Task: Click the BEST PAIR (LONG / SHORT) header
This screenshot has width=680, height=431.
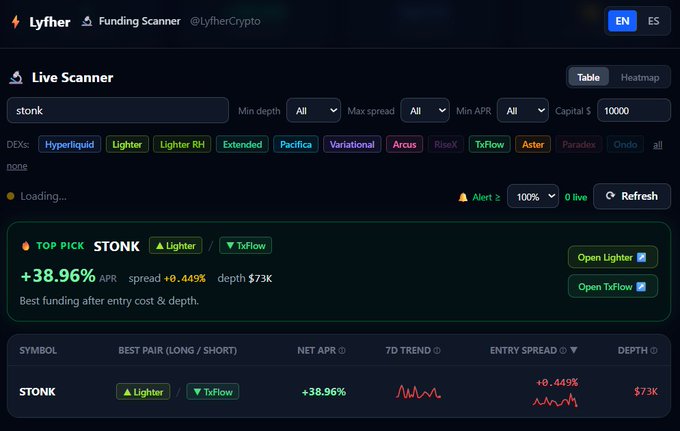Action: [x=177, y=350]
